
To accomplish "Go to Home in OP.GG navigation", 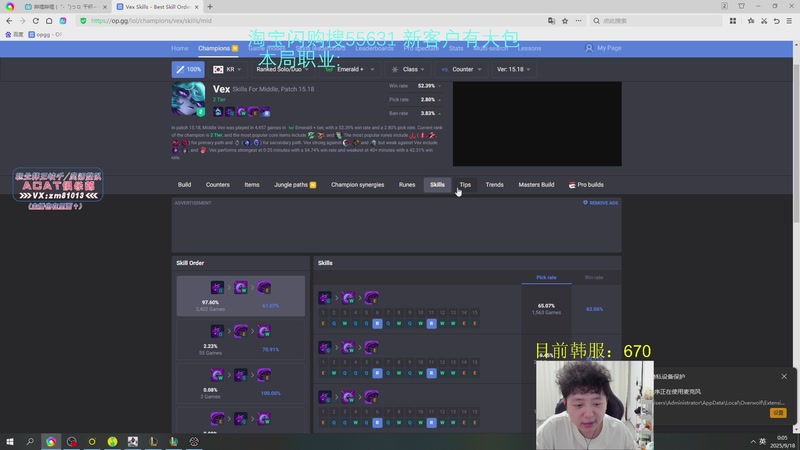I will click(180, 48).
